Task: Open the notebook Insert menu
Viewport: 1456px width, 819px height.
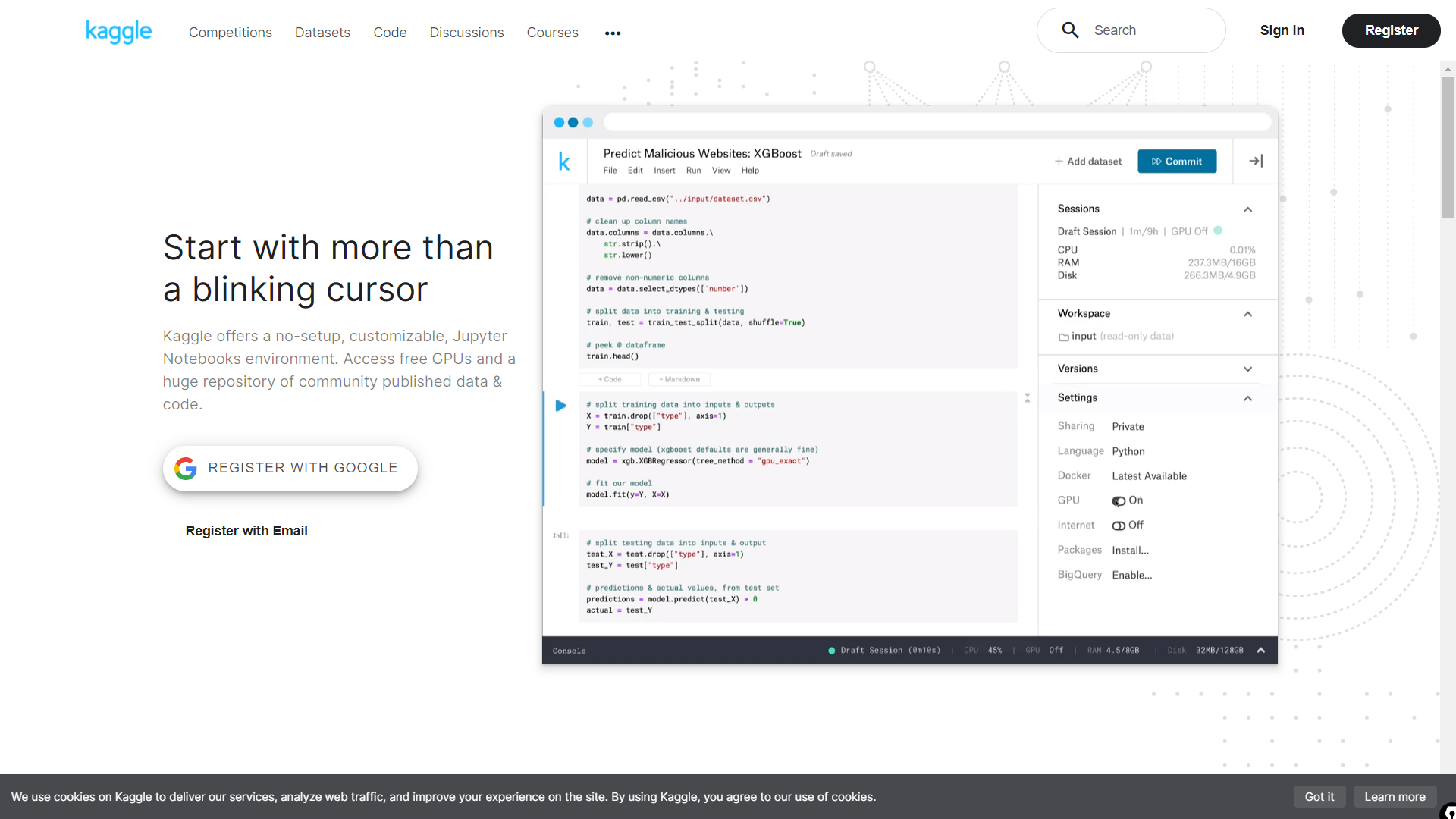Action: 664,171
